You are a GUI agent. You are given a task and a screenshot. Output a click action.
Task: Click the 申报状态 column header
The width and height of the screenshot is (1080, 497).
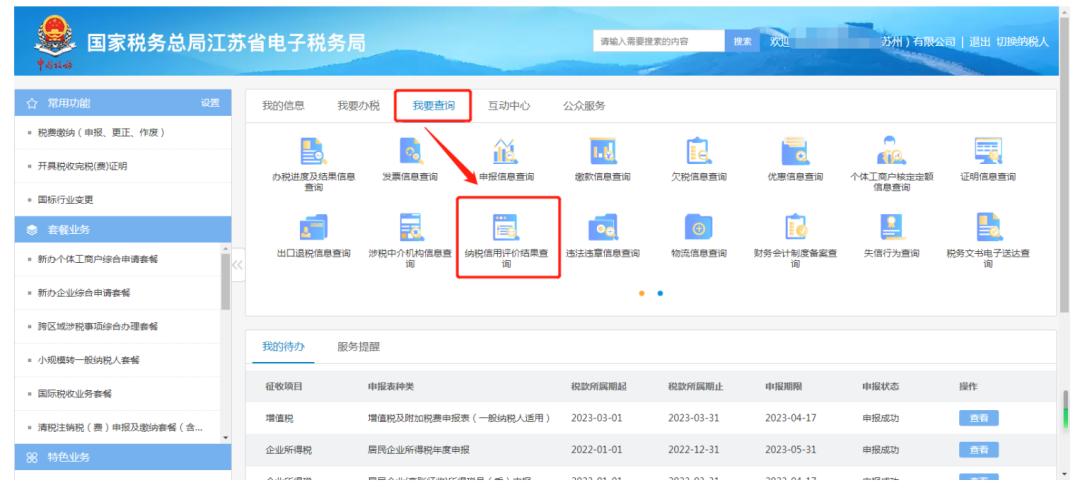(x=880, y=387)
